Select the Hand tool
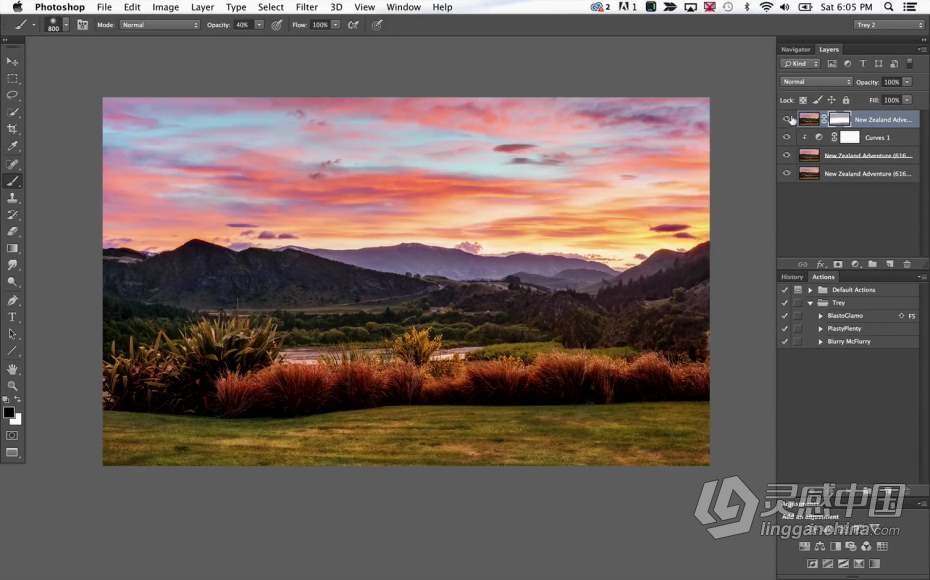The width and height of the screenshot is (930, 580). click(x=12, y=369)
